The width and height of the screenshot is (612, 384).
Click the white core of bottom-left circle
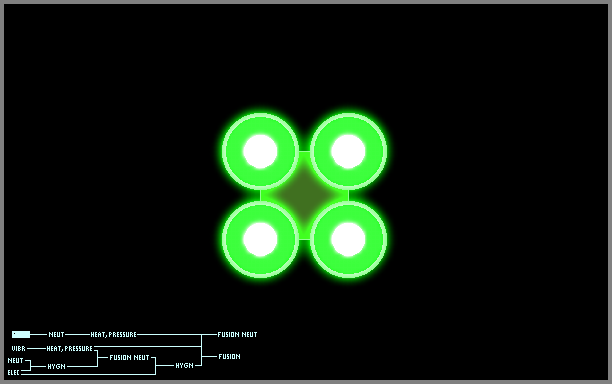tap(260, 239)
